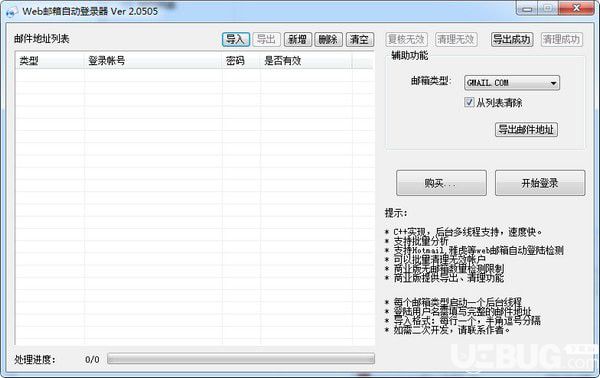Click the 清理无效 clean invalid button
Screen dimensions: 600x378
(456, 39)
